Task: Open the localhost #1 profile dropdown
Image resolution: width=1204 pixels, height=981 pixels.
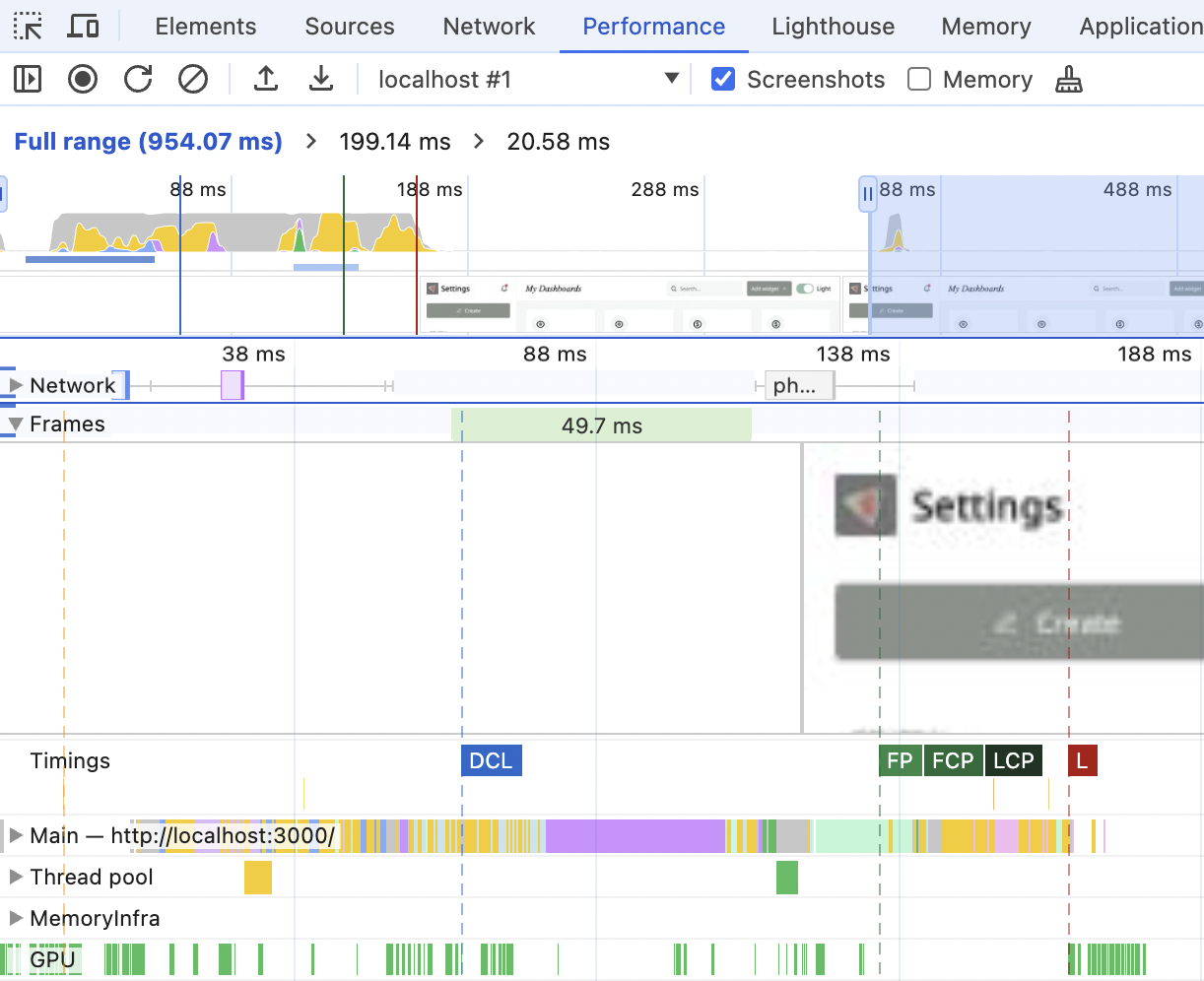Action: click(x=671, y=79)
